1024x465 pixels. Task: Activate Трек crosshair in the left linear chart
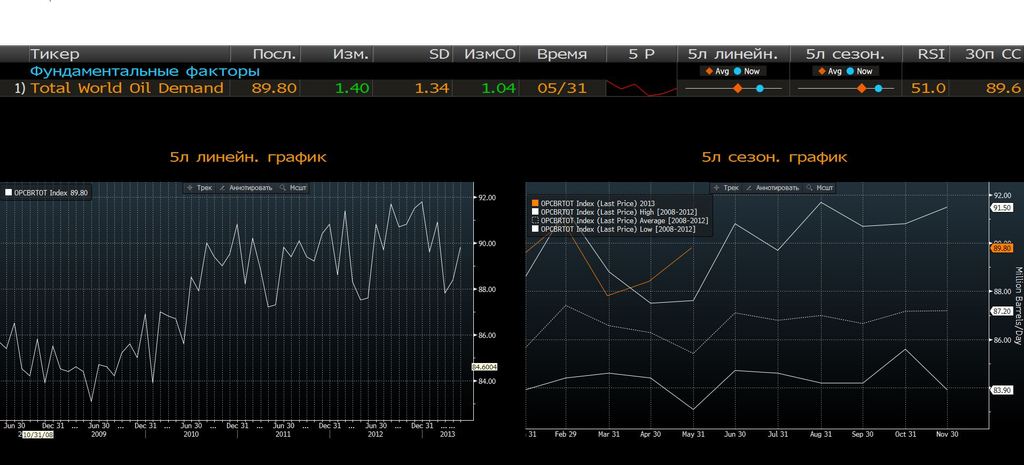click(x=199, y=187)
